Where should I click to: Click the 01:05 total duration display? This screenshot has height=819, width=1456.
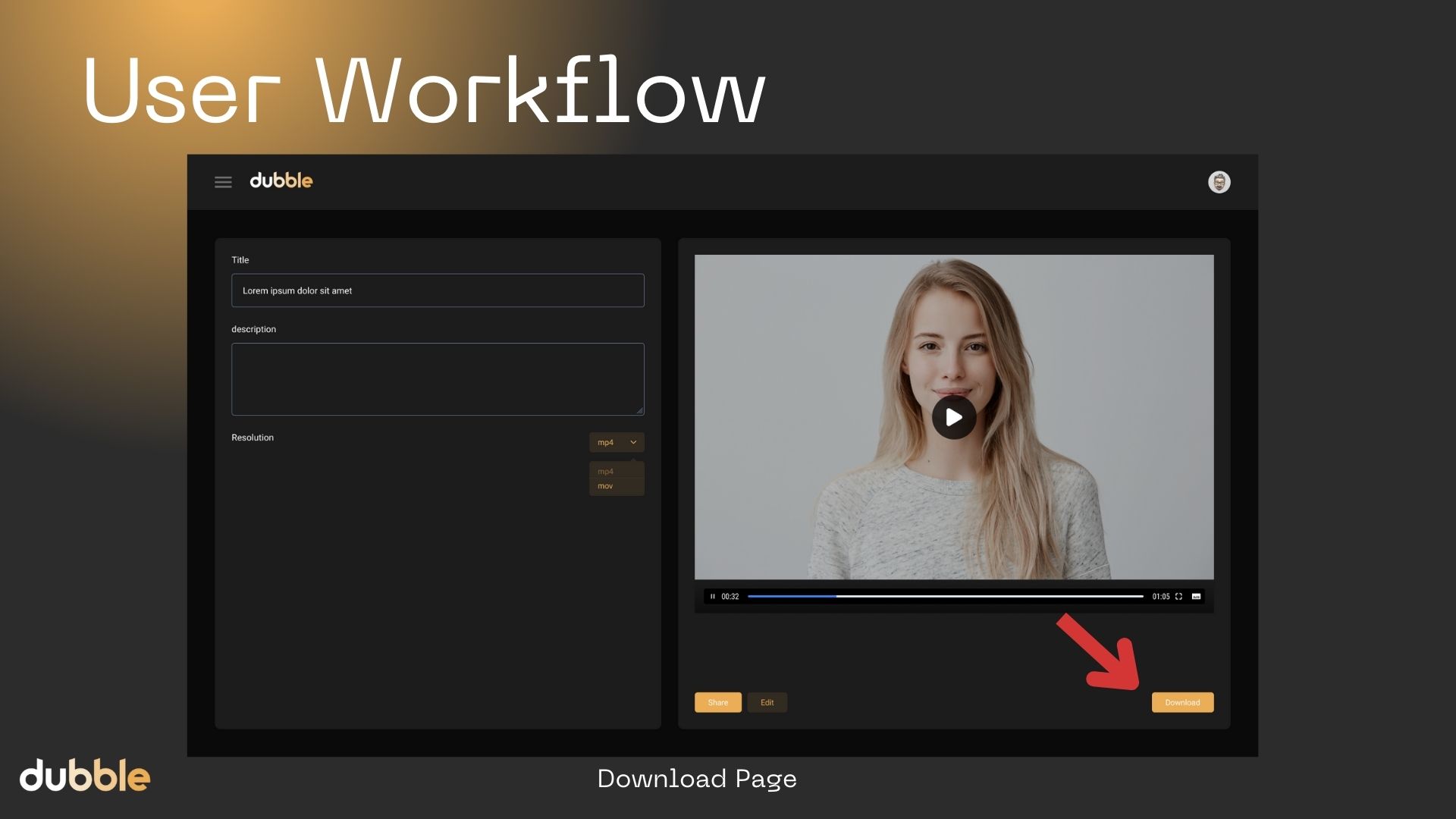point(1160,597)
